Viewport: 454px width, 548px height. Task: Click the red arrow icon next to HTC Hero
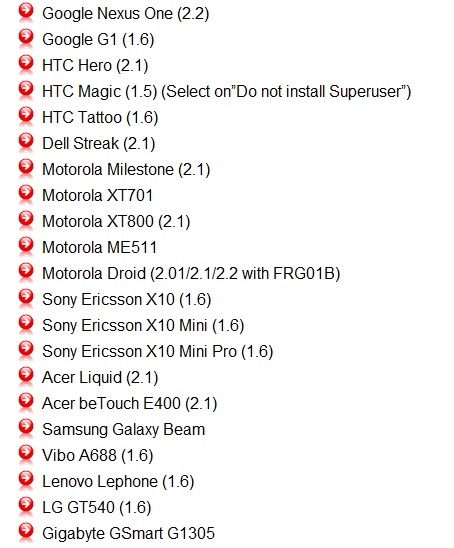(x=26, y=63)
